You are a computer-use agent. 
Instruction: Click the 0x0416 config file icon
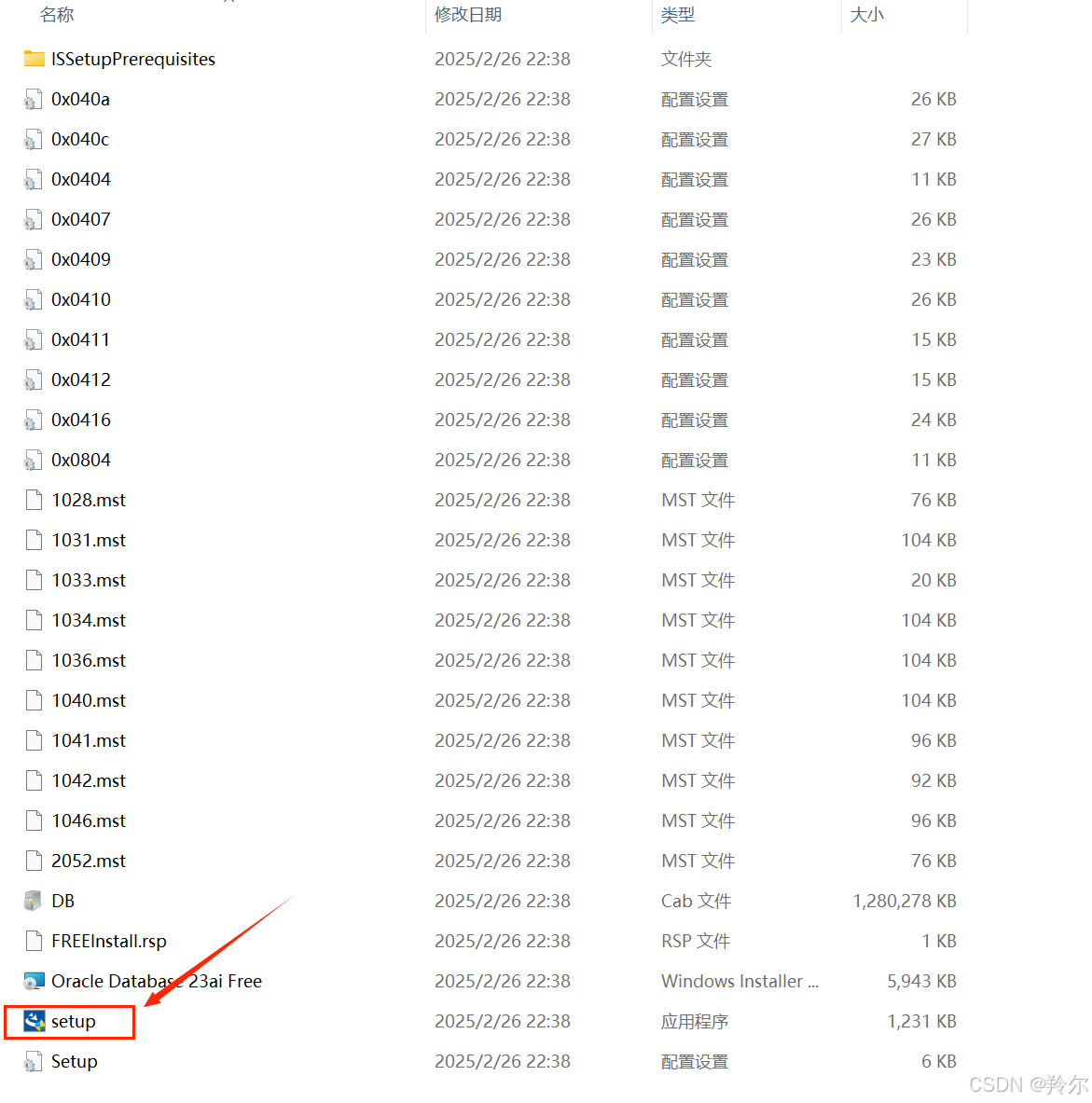33,420
